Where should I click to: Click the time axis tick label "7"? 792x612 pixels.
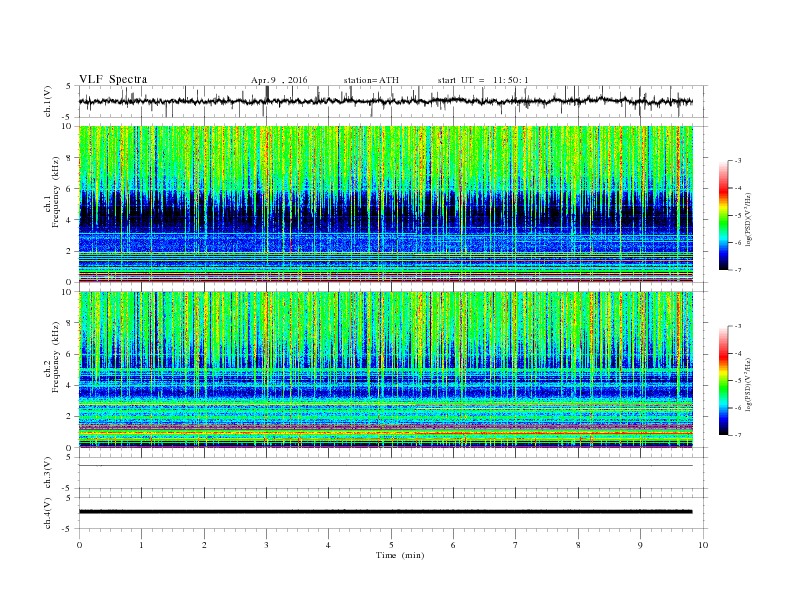pos(516,545)
